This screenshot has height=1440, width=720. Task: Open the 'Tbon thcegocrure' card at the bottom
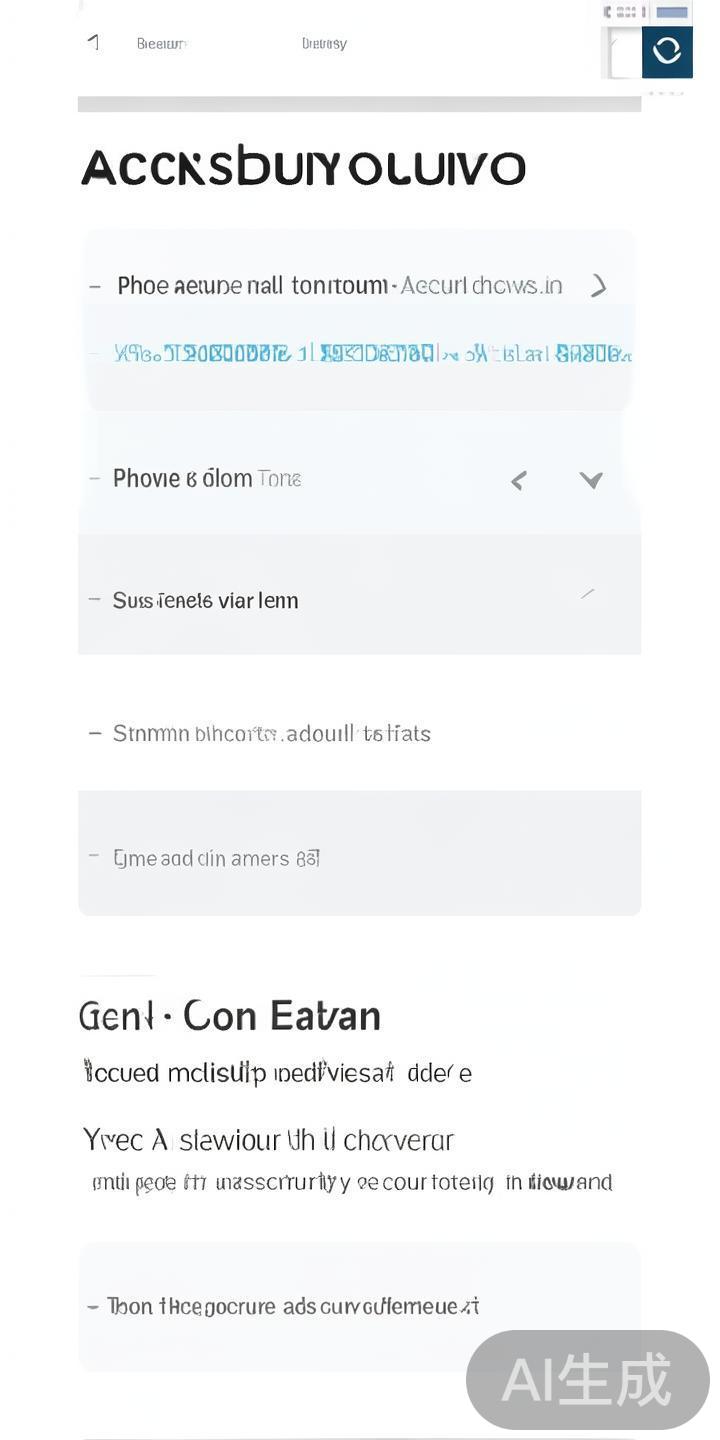coord(359,1306)
